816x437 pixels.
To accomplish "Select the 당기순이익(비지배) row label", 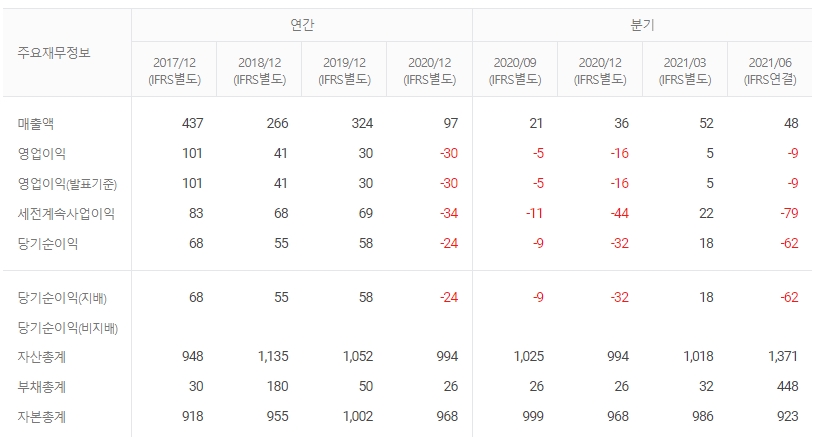I will click(68, 328).
